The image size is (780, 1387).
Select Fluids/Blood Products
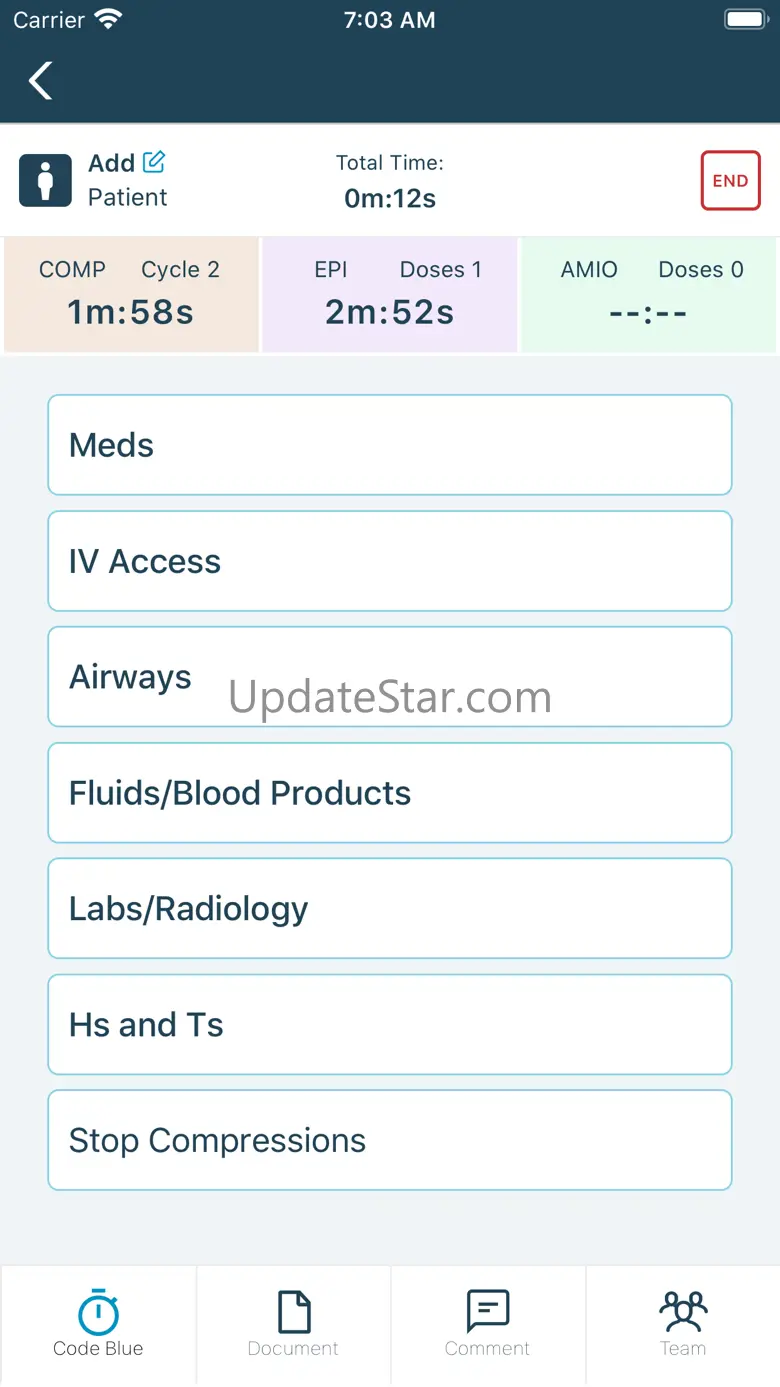390,793
